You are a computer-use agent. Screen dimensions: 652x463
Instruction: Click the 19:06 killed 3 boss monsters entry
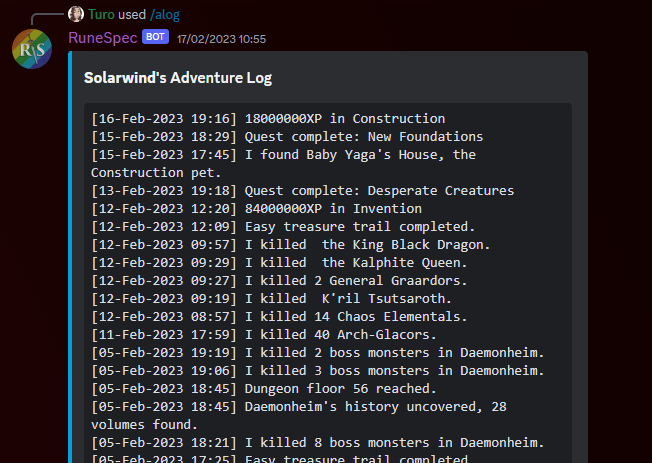tap(318, 370)
